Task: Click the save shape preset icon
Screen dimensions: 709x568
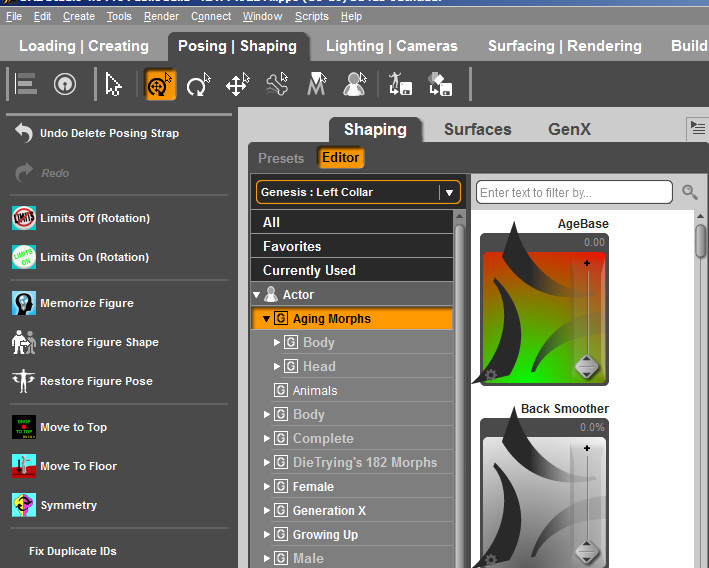Action: pos(440,84)
